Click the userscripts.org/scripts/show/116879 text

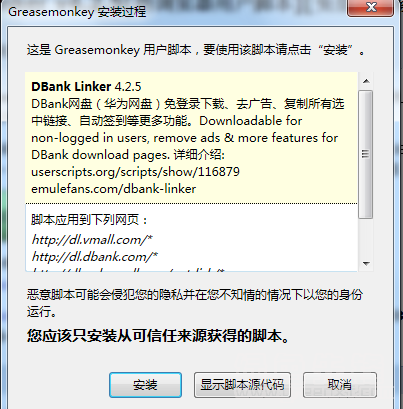(135, 172)
